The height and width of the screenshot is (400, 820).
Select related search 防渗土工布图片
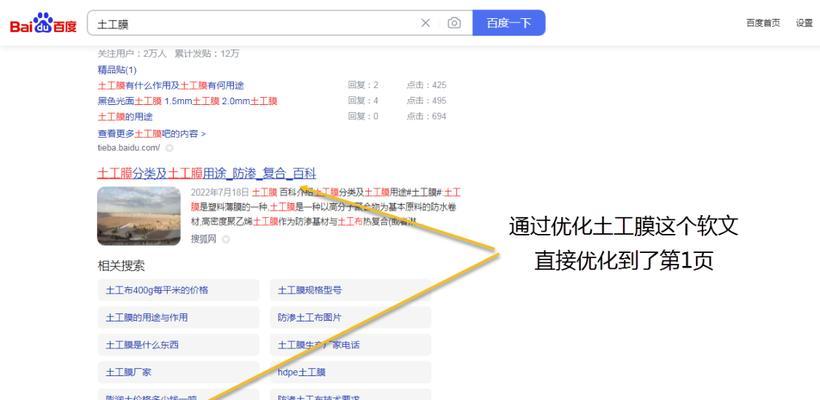point(350,317)
